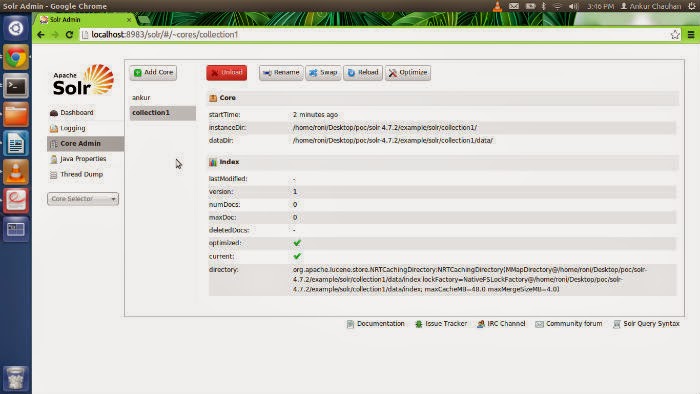Swap the selected core
Image resolution: width=700 pixels, height=394 pixels.
point(323,72)
